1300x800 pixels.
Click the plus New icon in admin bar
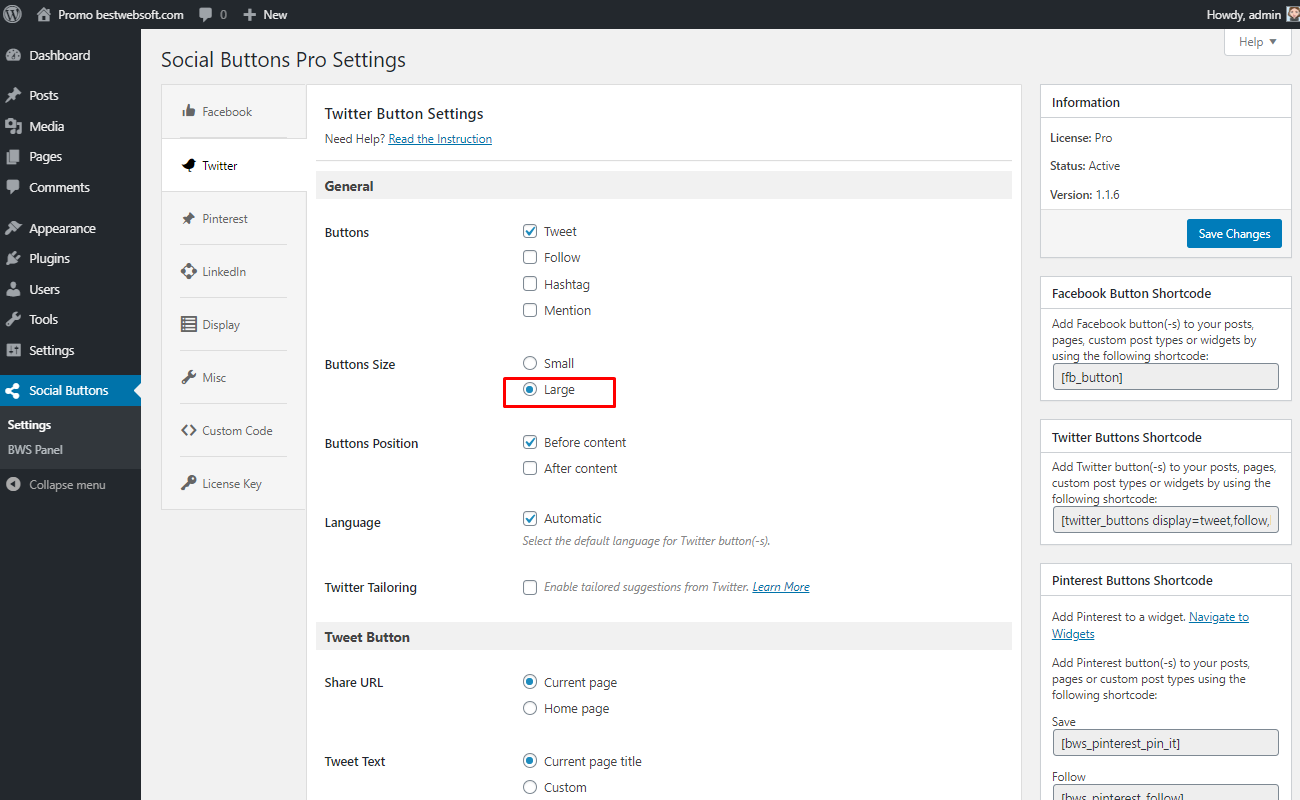click(x=250, y=15)
